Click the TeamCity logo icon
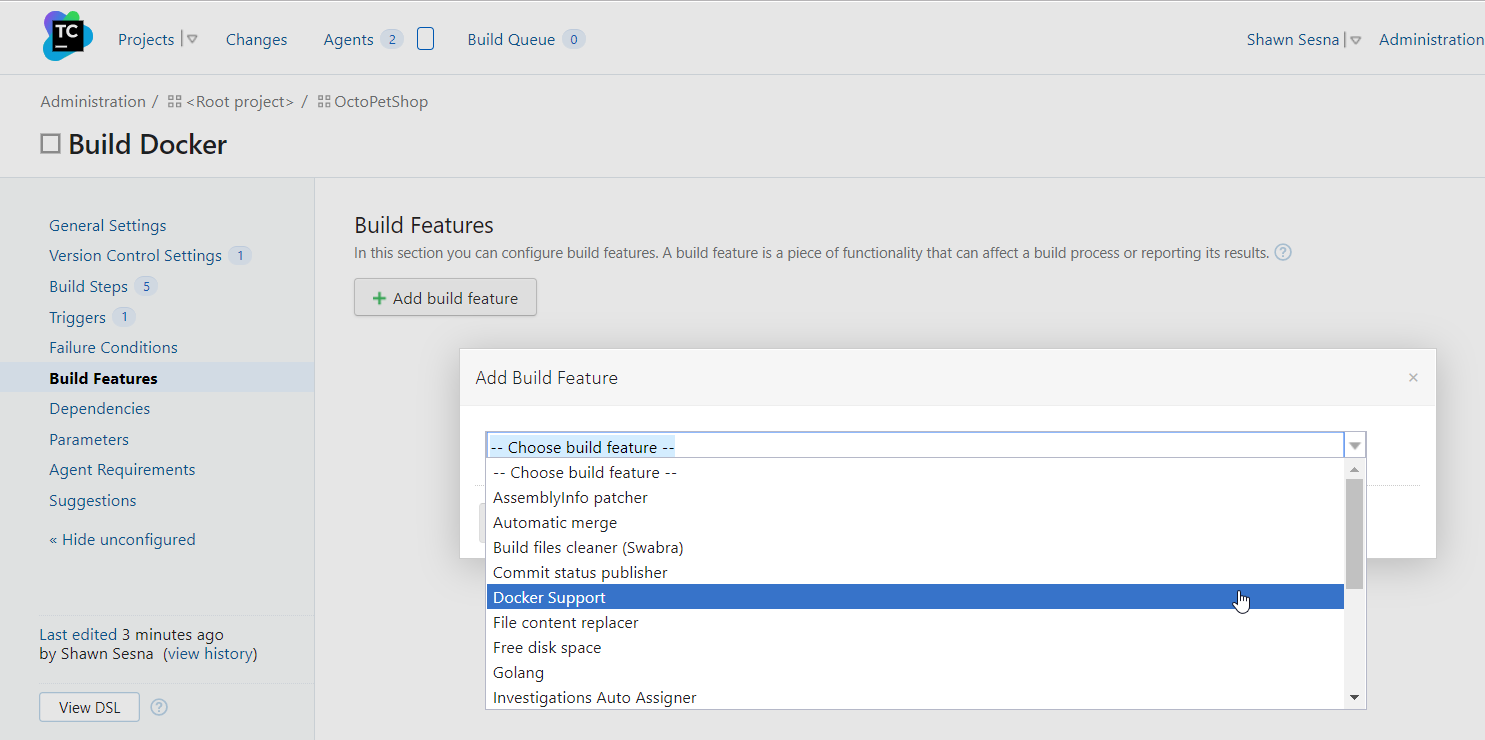The height and width of the screenshot is (740, 1485). (67, 37)
